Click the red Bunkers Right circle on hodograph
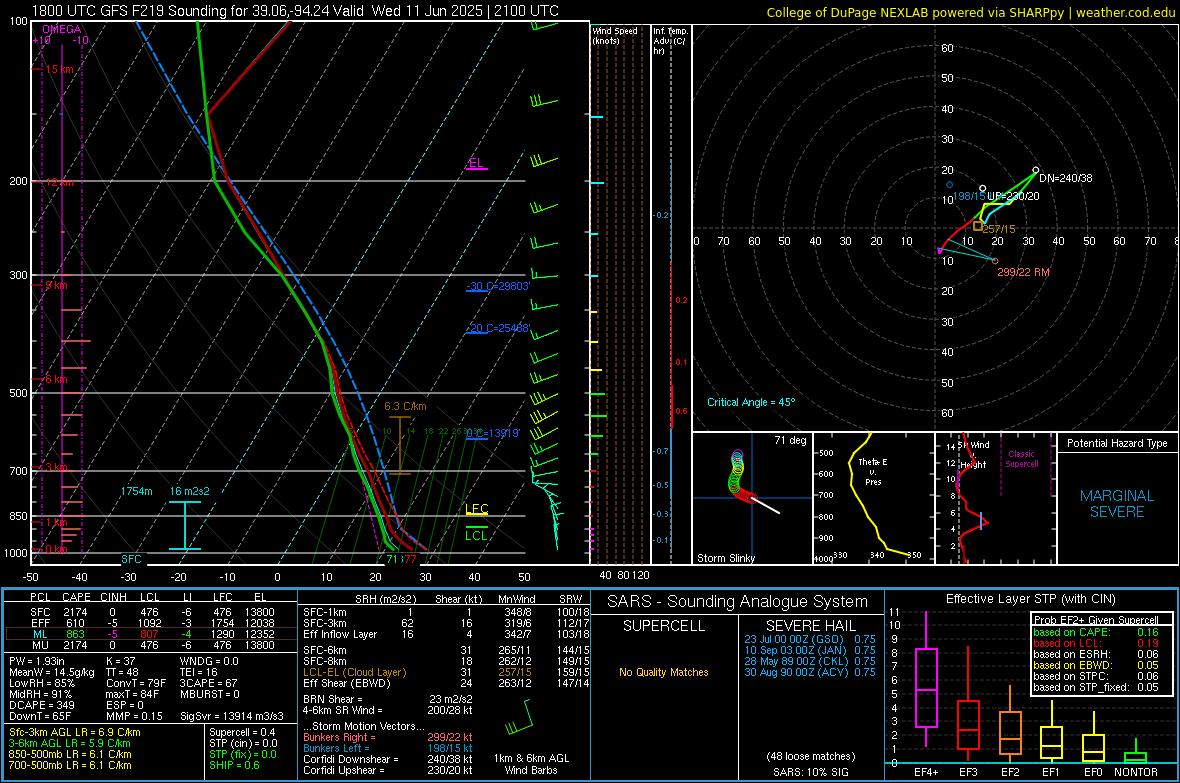Screen dimensions: 1180x783 (x=995, y=260)
